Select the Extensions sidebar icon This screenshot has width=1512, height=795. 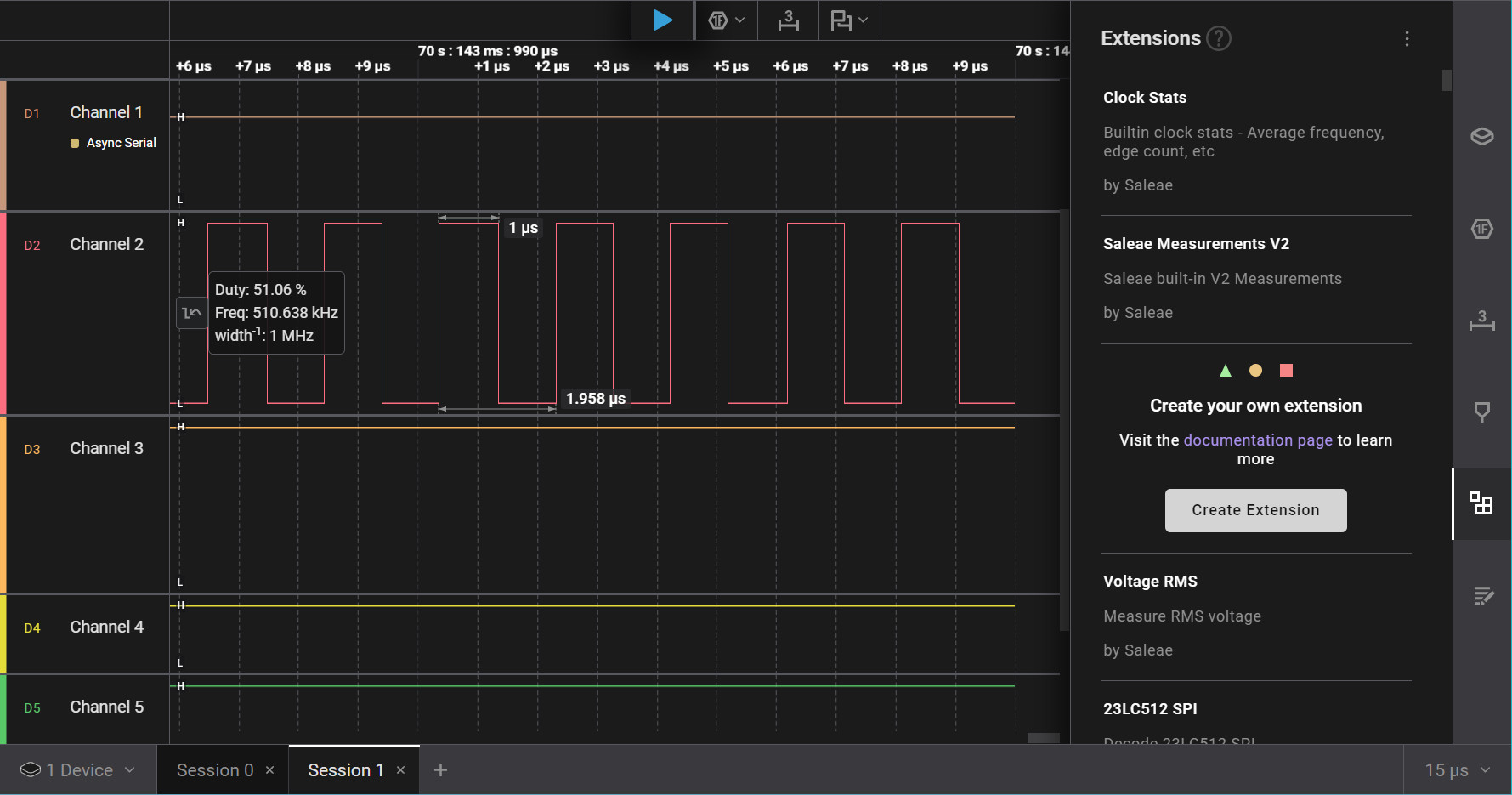coord(1481,503)
